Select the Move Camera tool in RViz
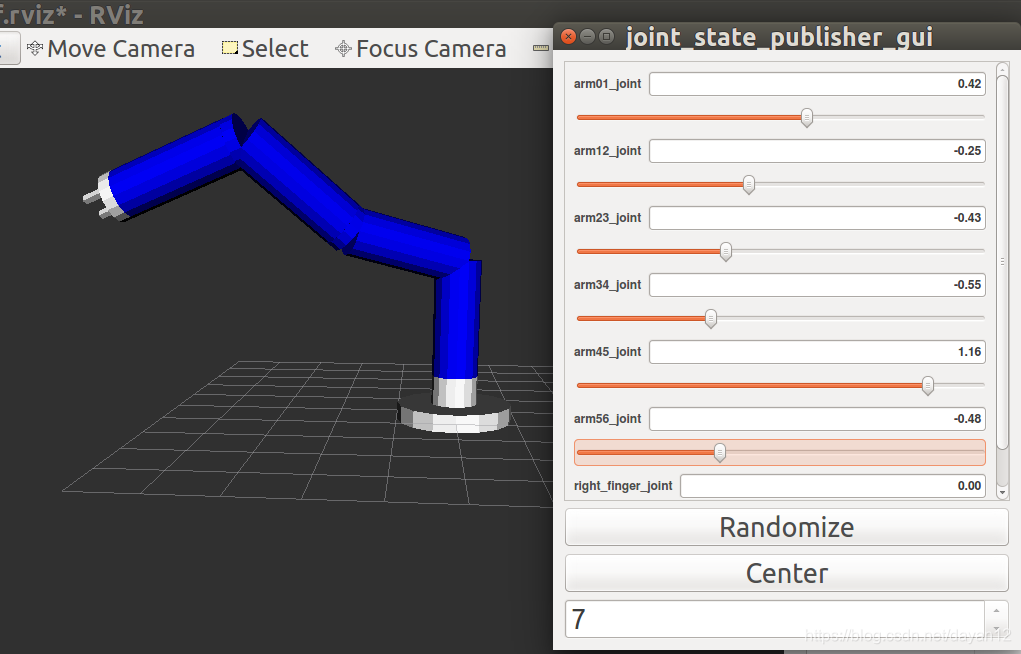The image size is (1021, 654). [111, 49]
